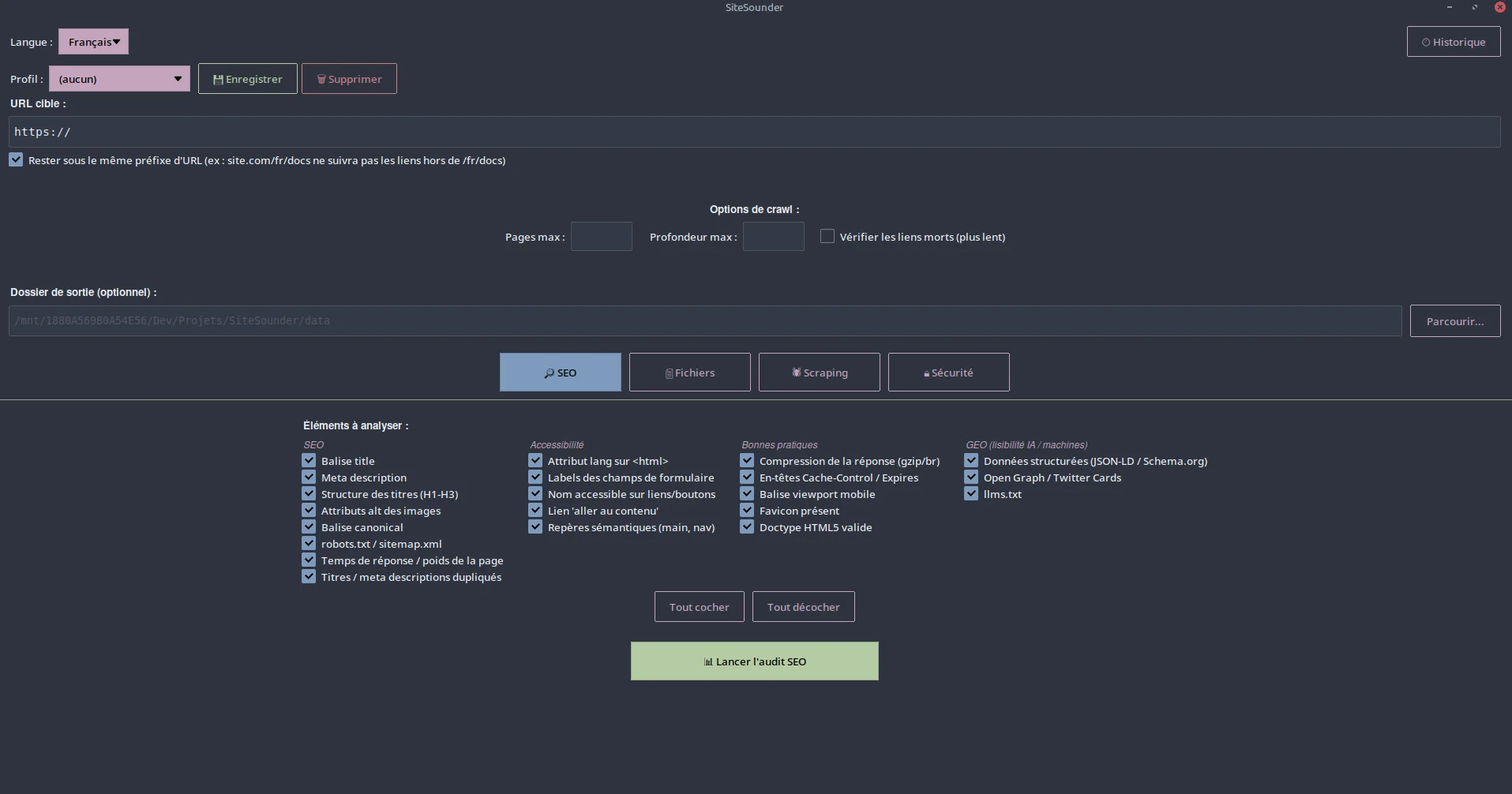
Task: Focus the URL cible input field
Action: pyautogui.click(x=754, y=132)
